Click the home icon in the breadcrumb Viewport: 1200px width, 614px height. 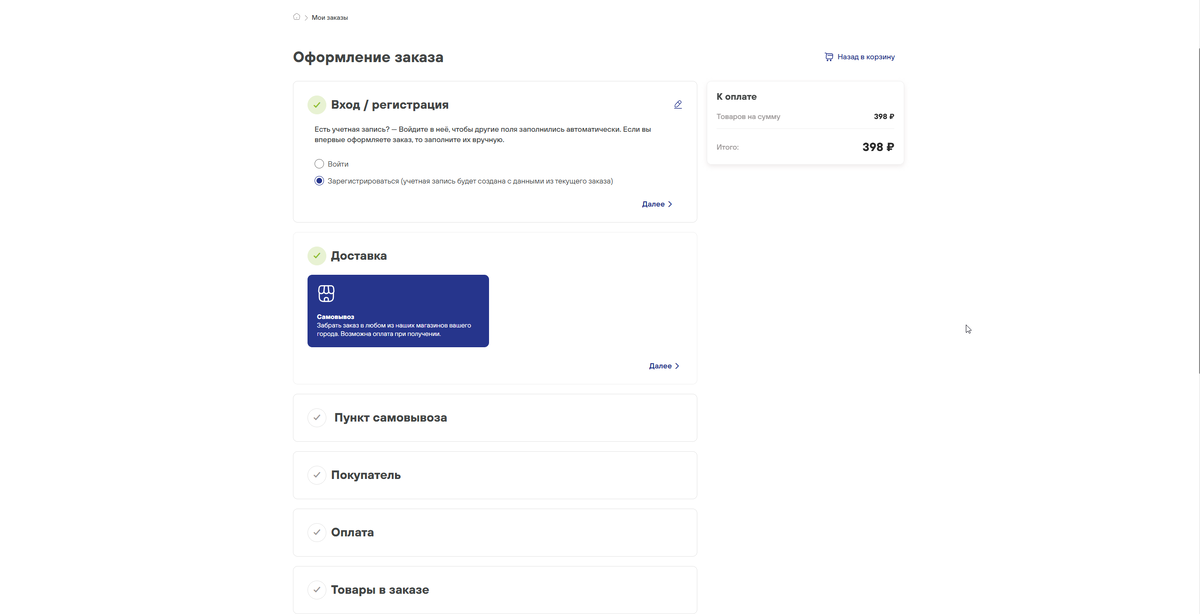pos(296,16)
